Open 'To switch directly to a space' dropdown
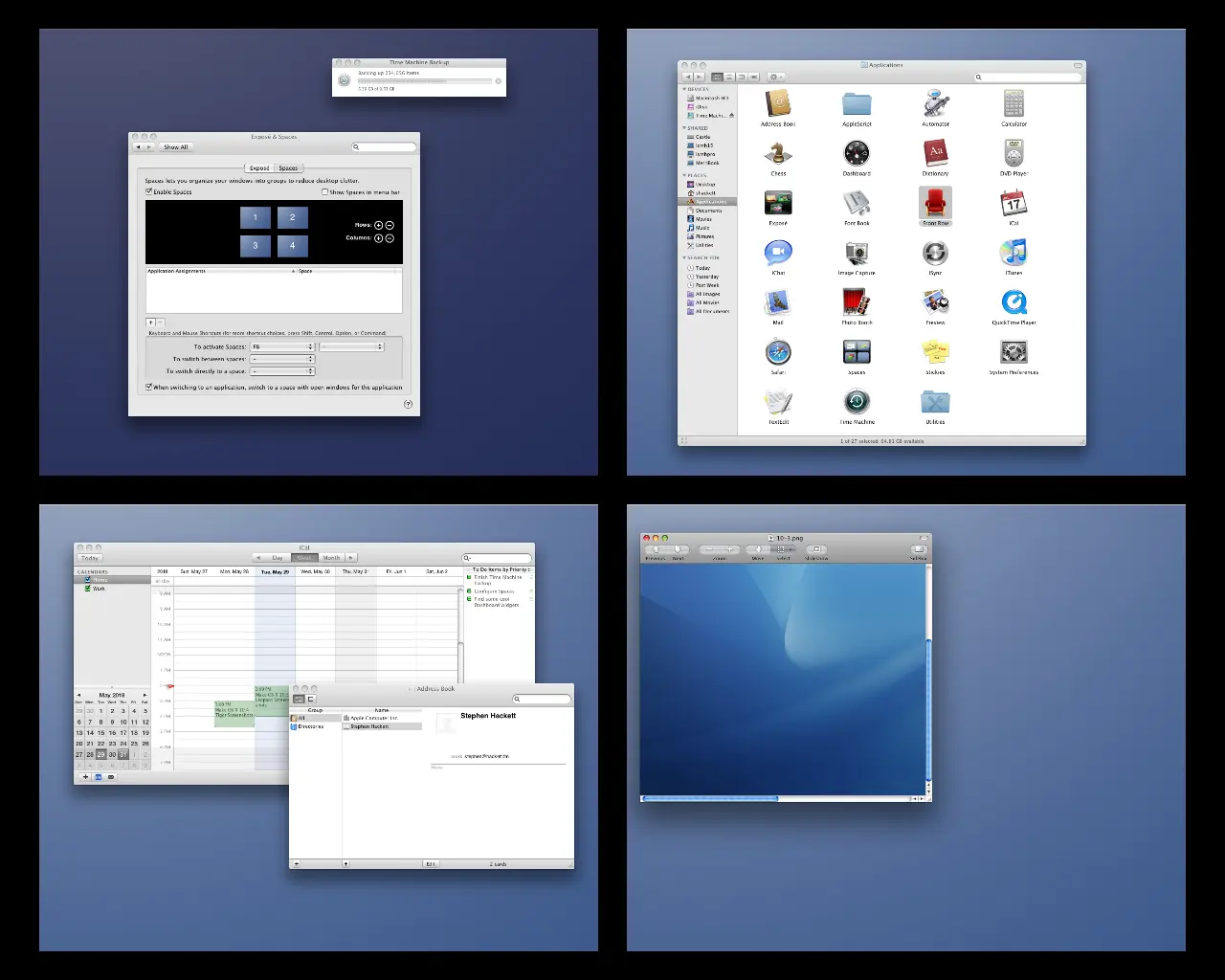The image size is (1225, 980). (x=282, y=371)
